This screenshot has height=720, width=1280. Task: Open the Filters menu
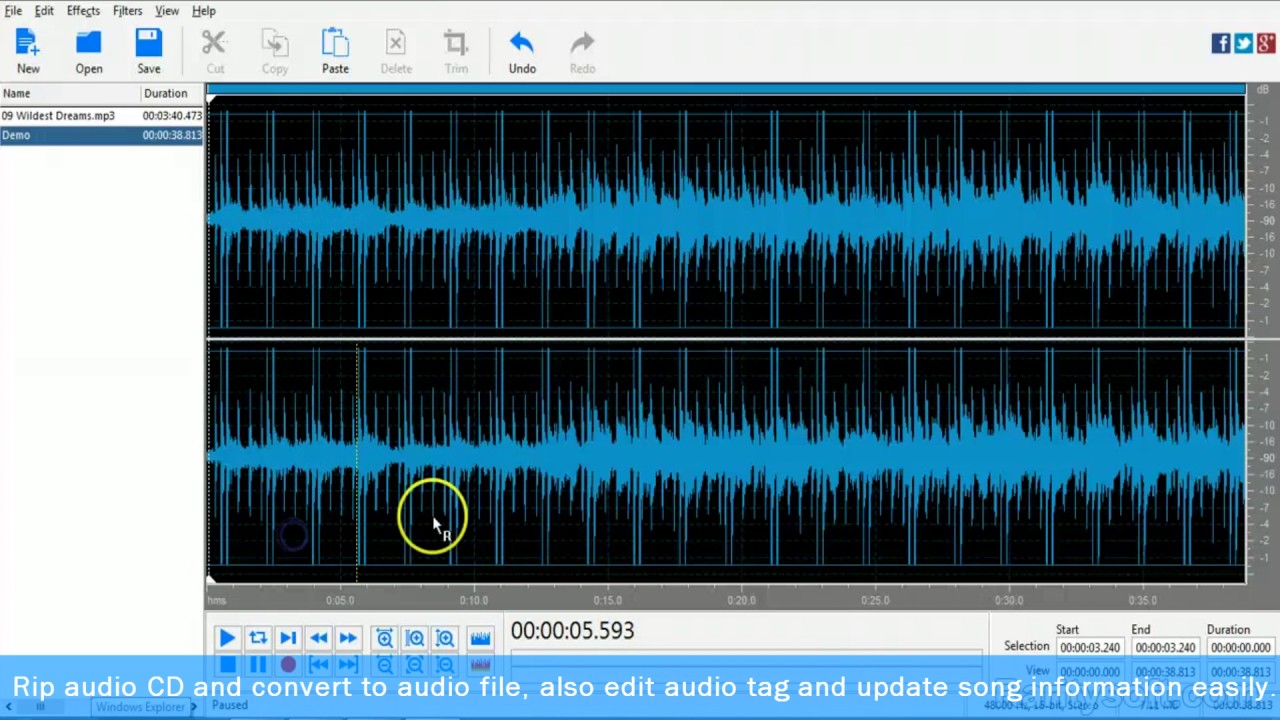[127, 11]
